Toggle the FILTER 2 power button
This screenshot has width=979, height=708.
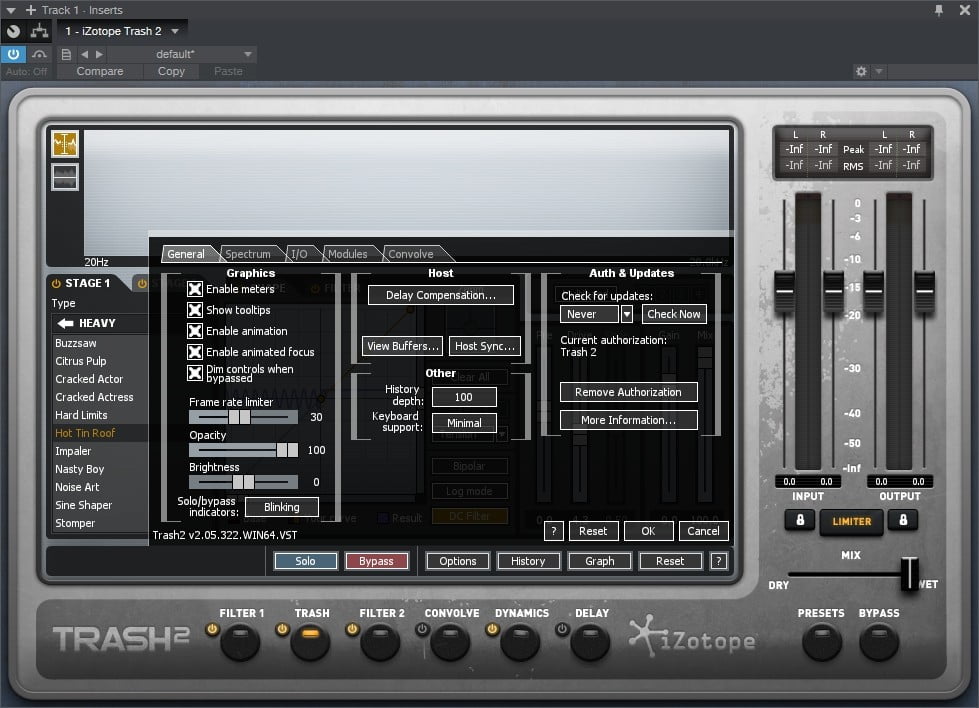click(x=352, y=629)
